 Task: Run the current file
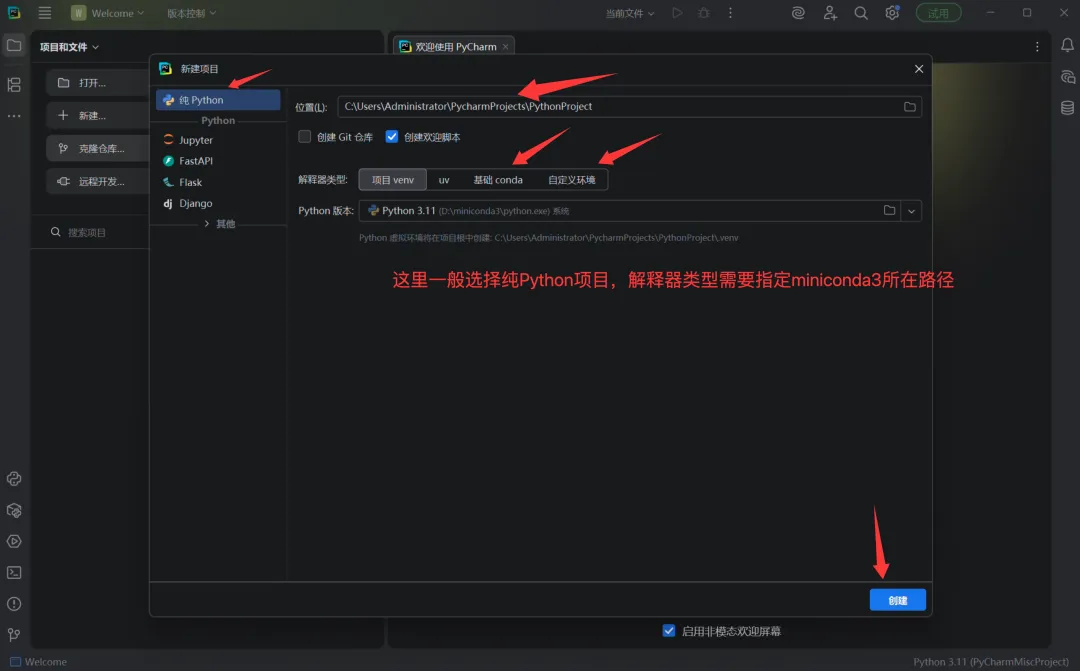point(677,13)
